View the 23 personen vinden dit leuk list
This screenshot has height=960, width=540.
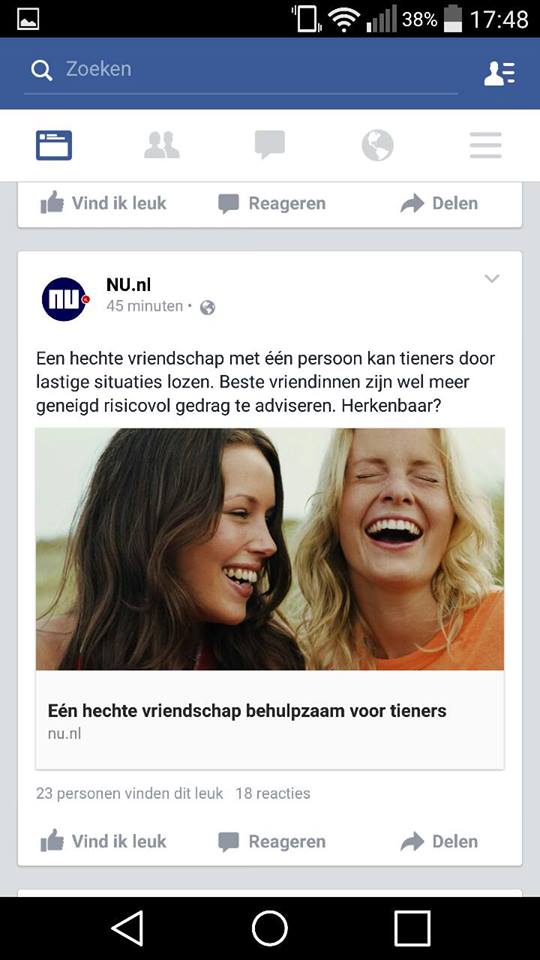pyautogui.click(x=129, y=793)
